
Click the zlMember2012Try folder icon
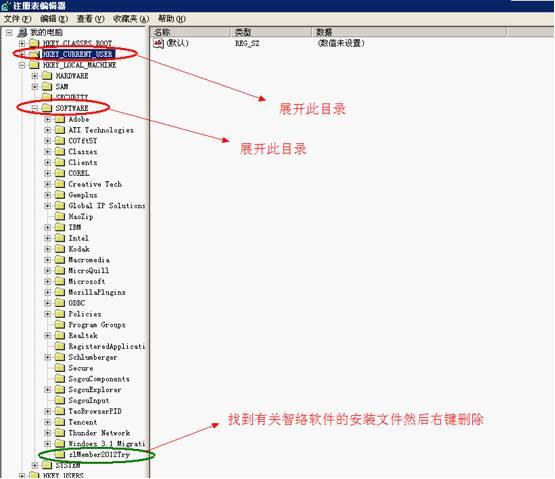pos(60,455)
